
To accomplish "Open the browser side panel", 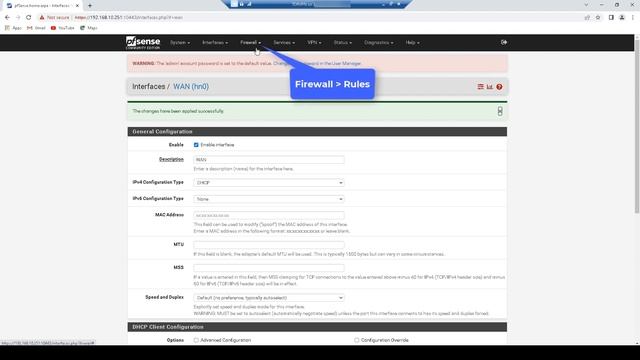I will 611,18.
